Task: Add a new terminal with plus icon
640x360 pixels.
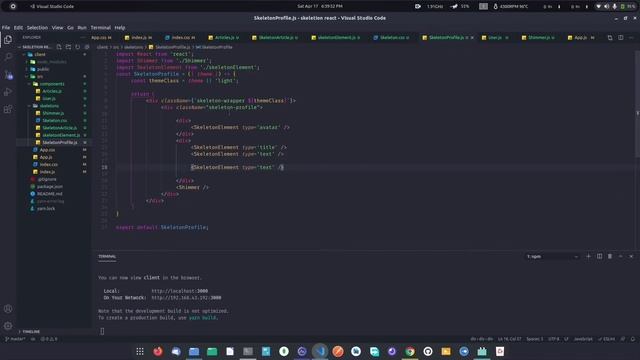Action: tap(588, 256)
